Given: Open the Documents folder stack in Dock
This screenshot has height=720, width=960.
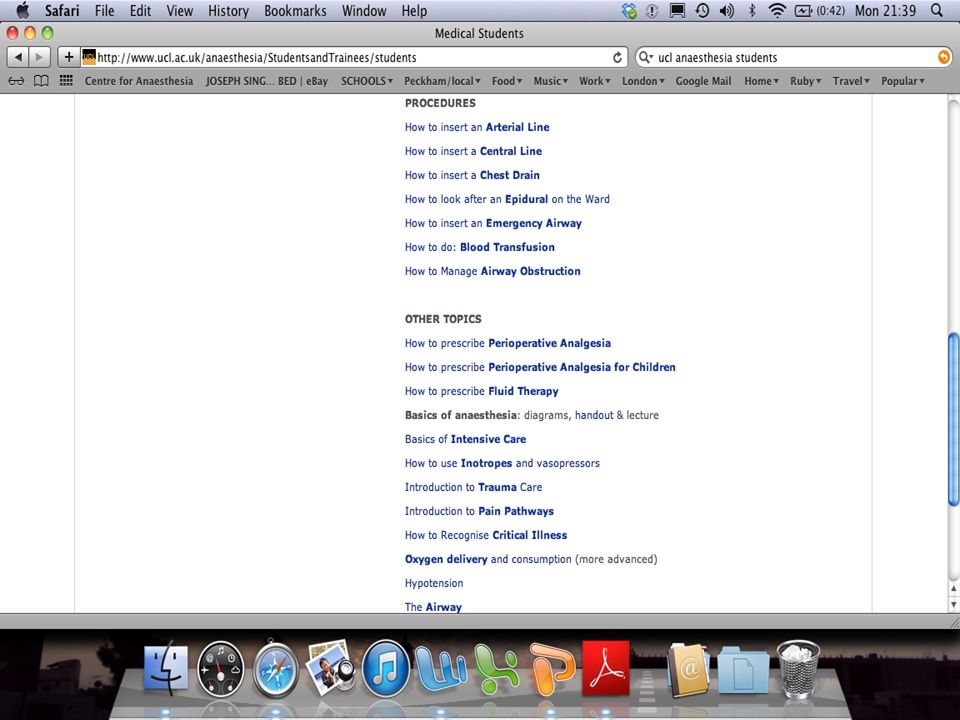Looking at the screenshot, I should pyautogui.click(x=743, y=669).
